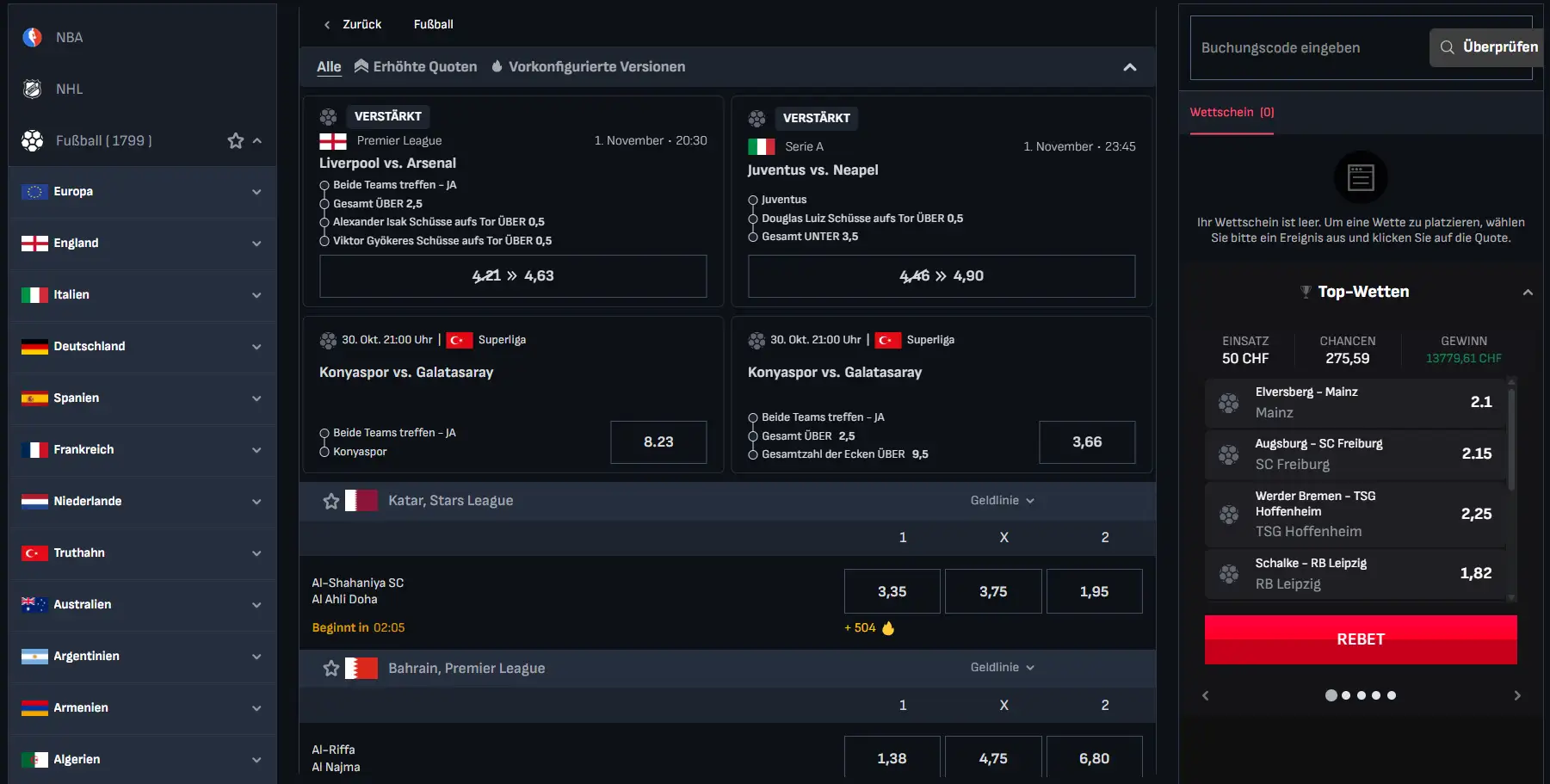Open Geldlinie dropdown for Katar Stars League
This screenshot has width=1550, height=784.
tap(1003, 501)
